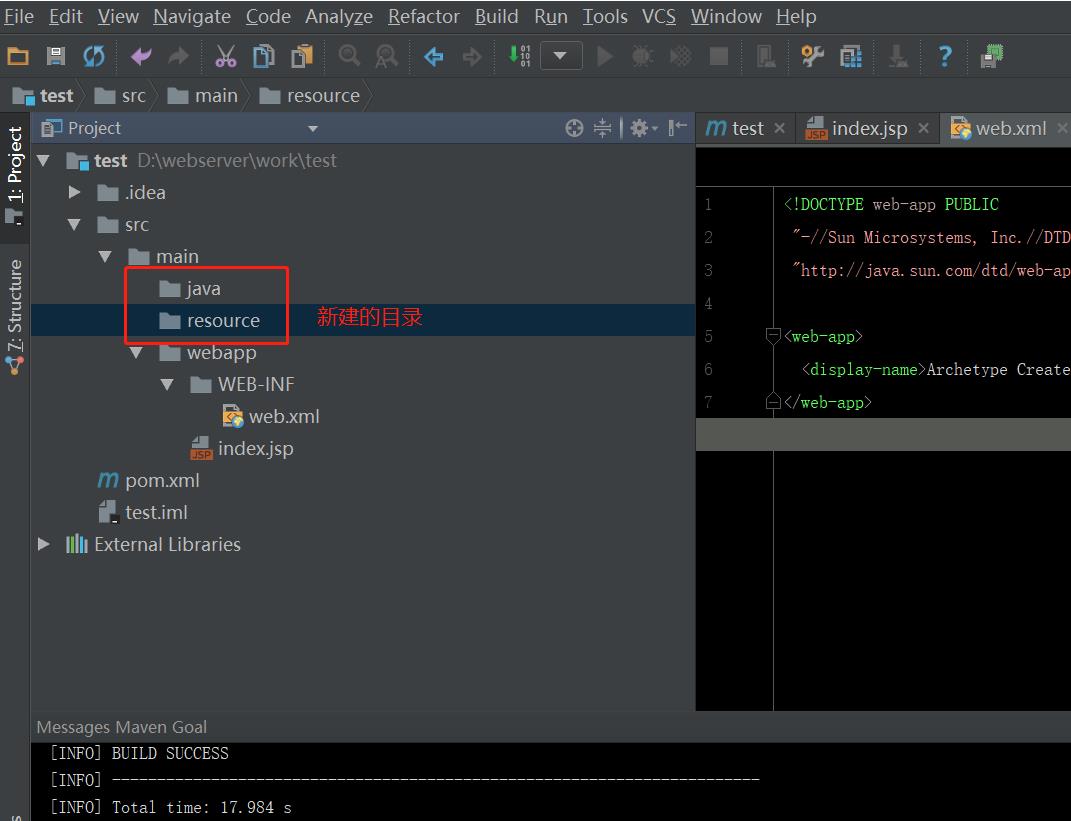
Task: Click the Scroll from Source crosshair icon
Action: [x=574, y=128]
